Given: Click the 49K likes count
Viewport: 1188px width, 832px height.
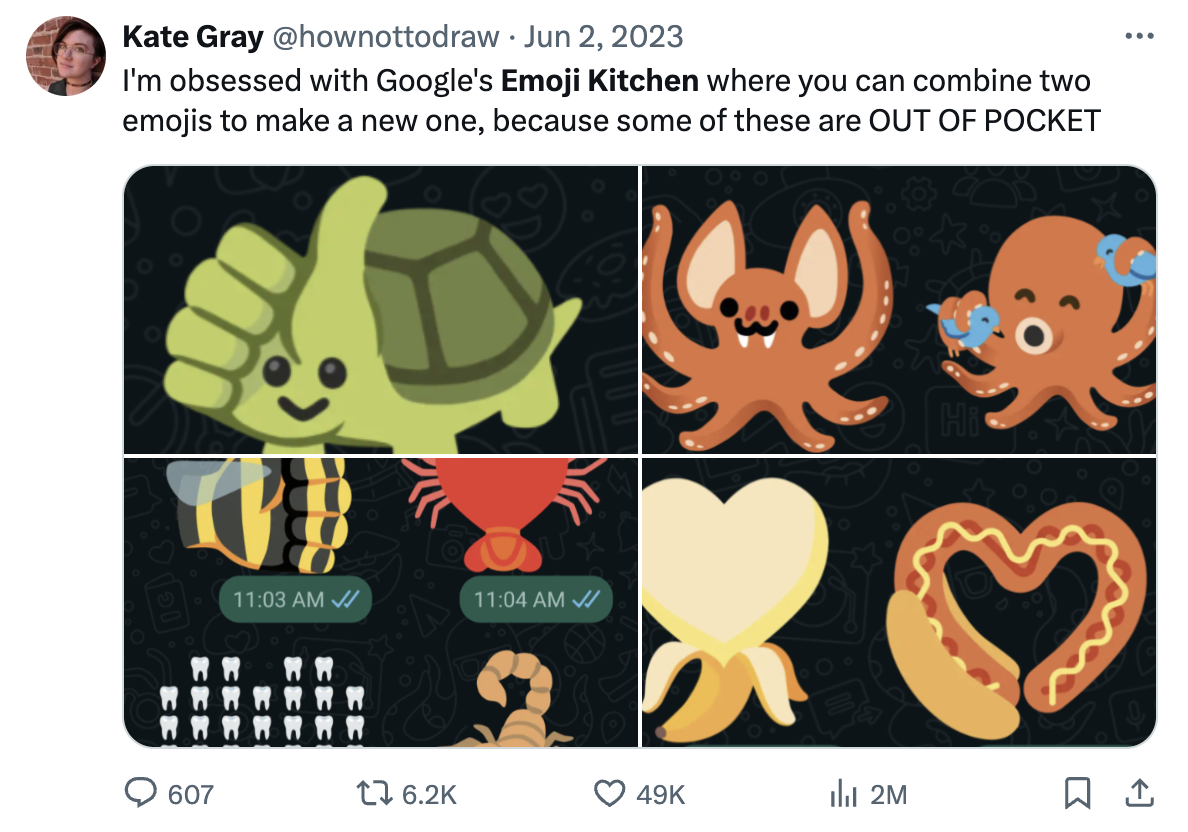Looking at the screenshot, I should click(660, 795).
